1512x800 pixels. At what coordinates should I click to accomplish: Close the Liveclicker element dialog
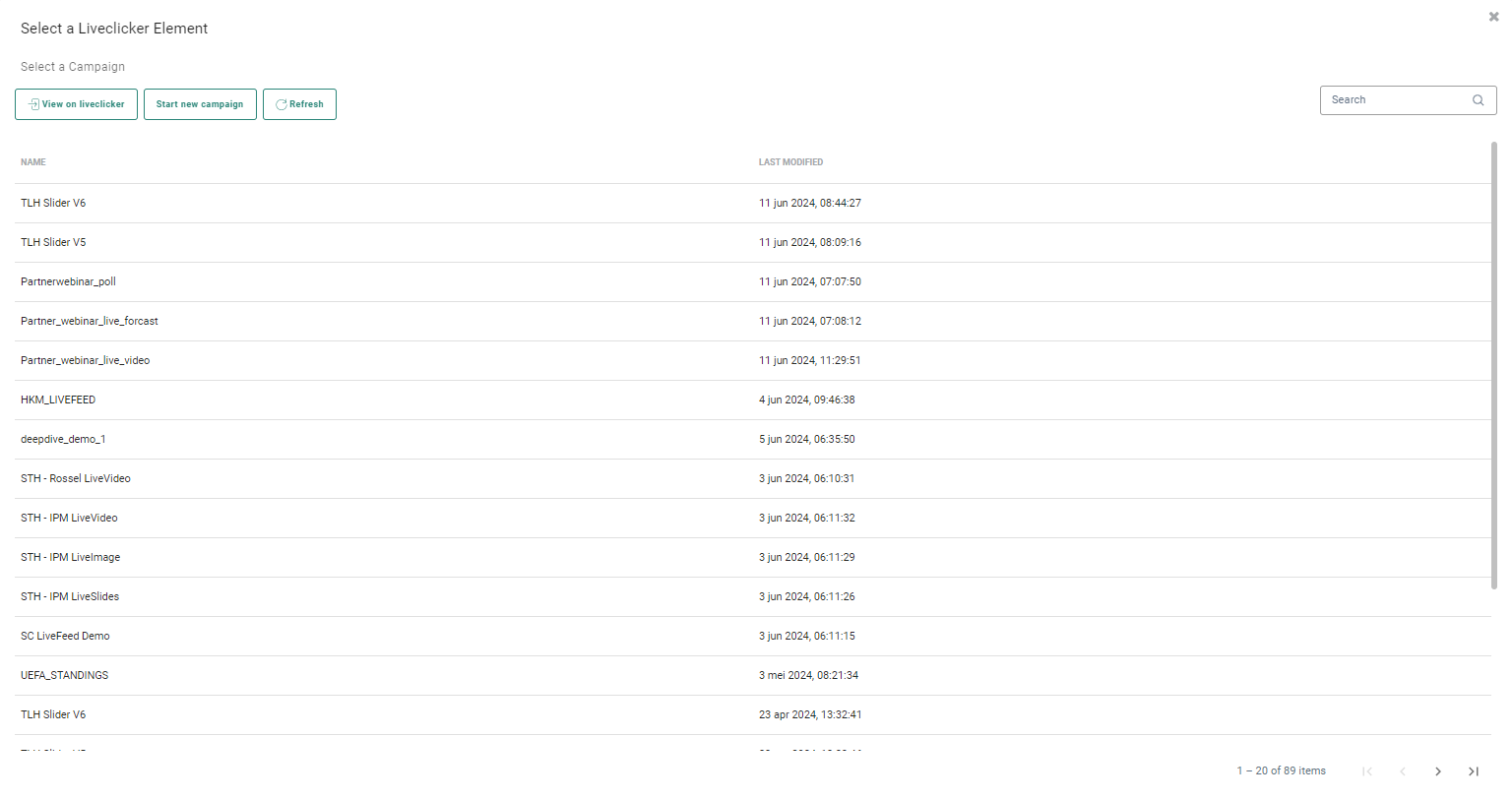tap(1493, 17)
